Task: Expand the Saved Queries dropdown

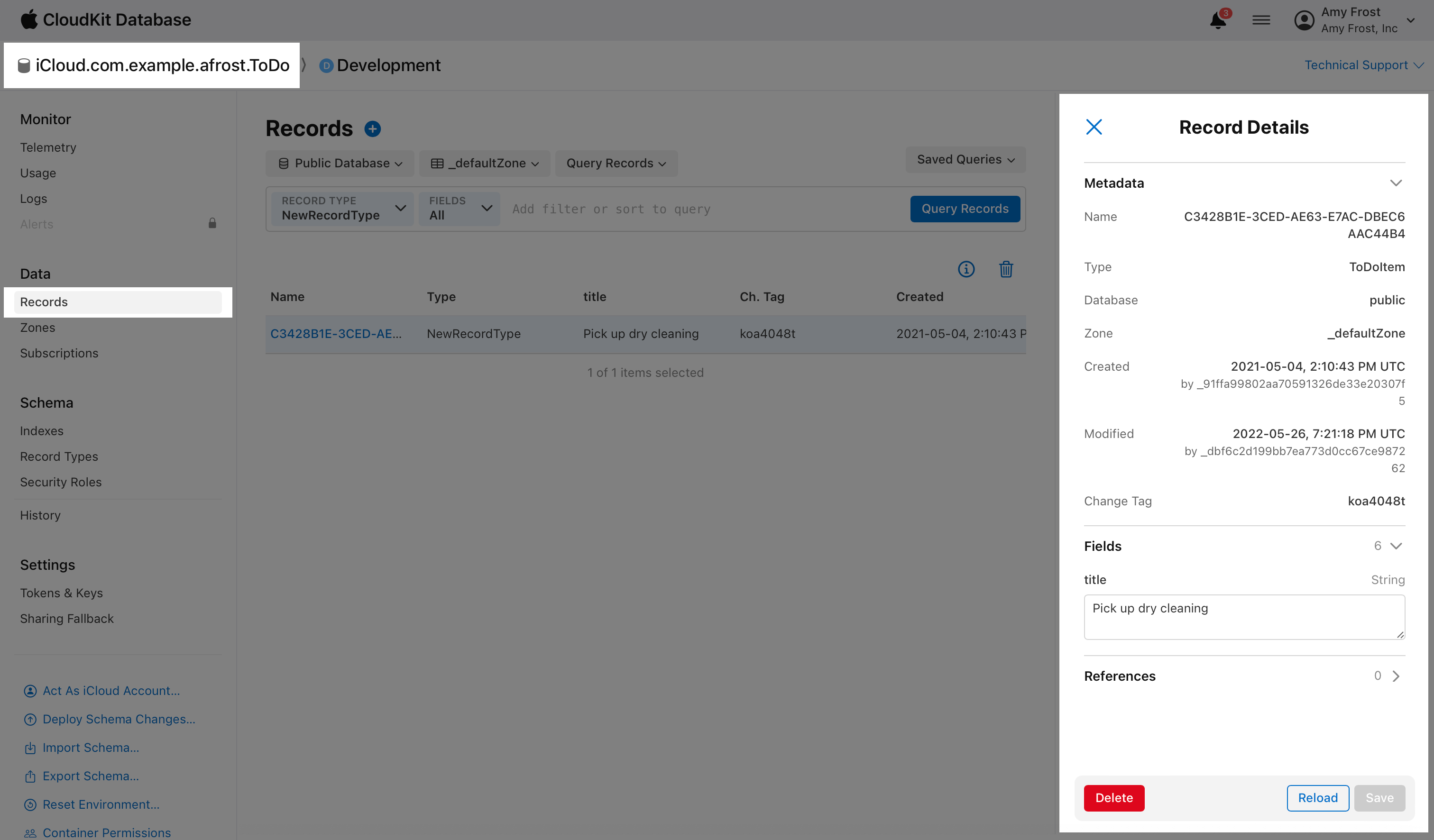Action: tap(965, 160)
